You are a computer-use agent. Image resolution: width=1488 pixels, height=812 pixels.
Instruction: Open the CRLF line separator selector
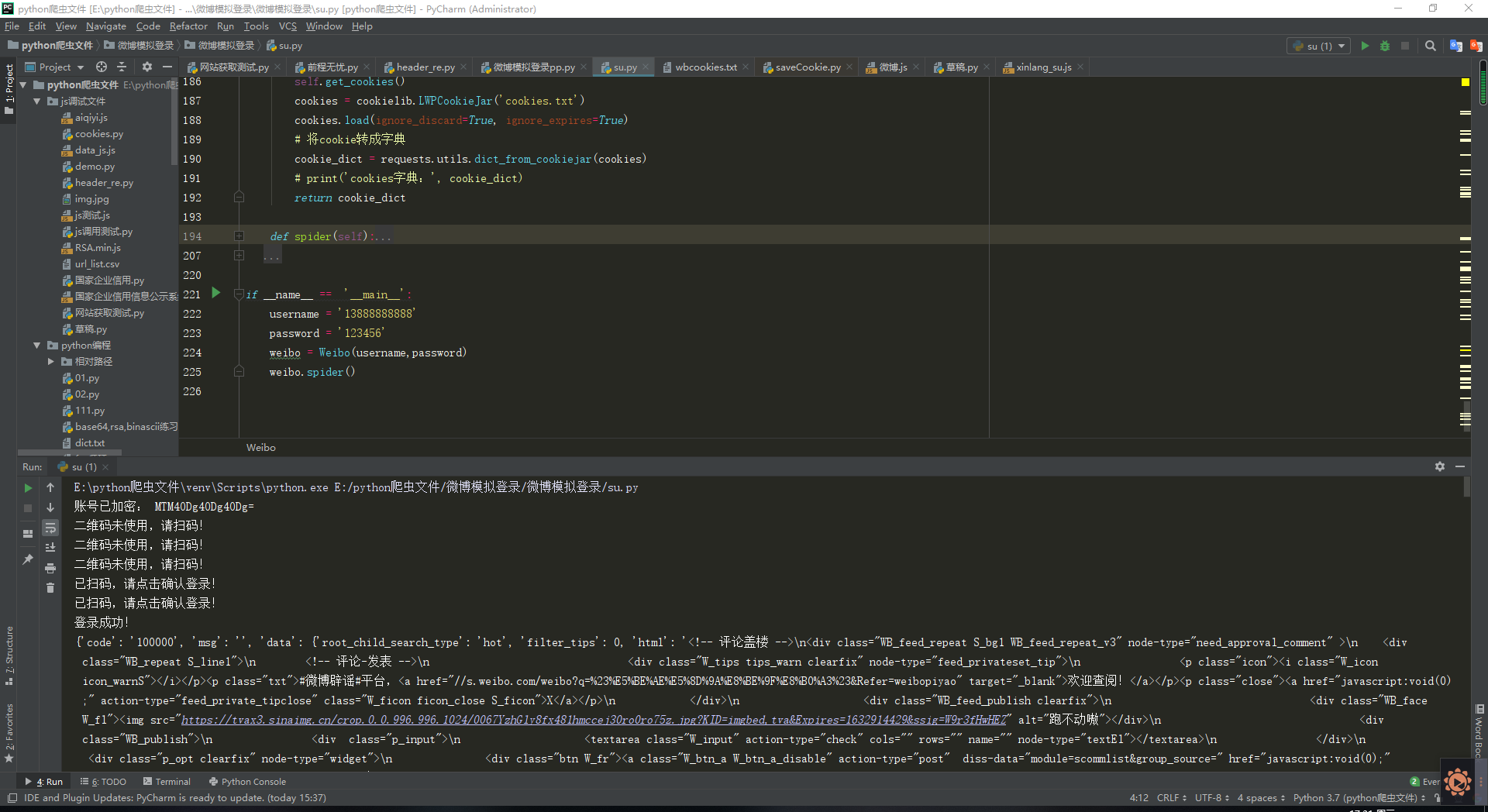pos(1171,798)
